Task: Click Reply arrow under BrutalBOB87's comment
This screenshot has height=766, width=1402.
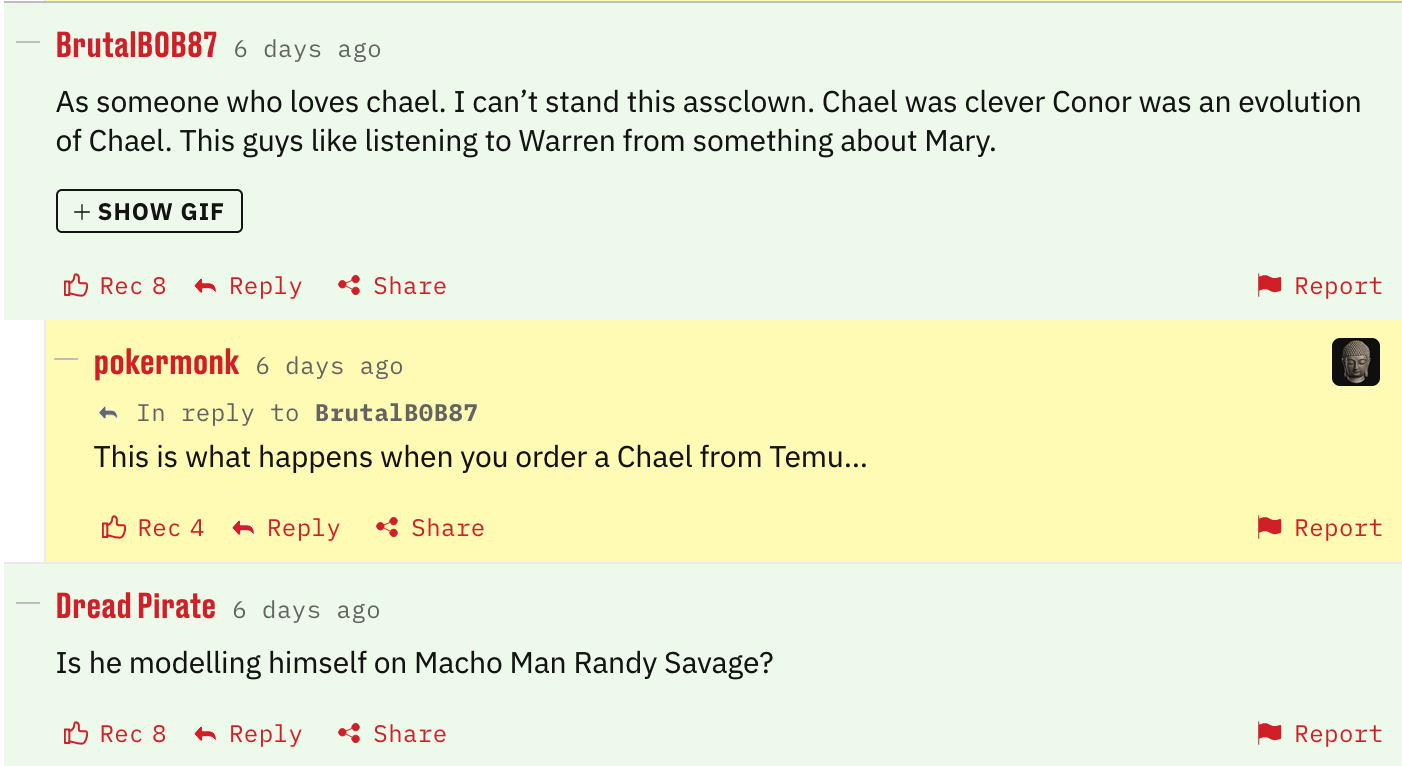Action: [248, 286]
